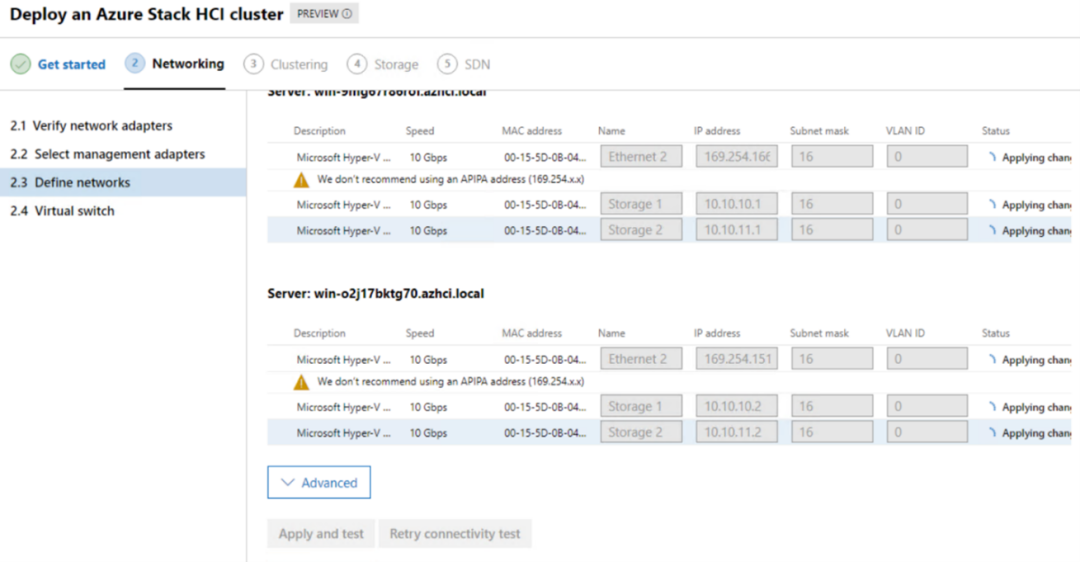This screenshot has height=562, width=1080.
Task: Click the green Get started checkmark icon
Action: tap(21, 64)
